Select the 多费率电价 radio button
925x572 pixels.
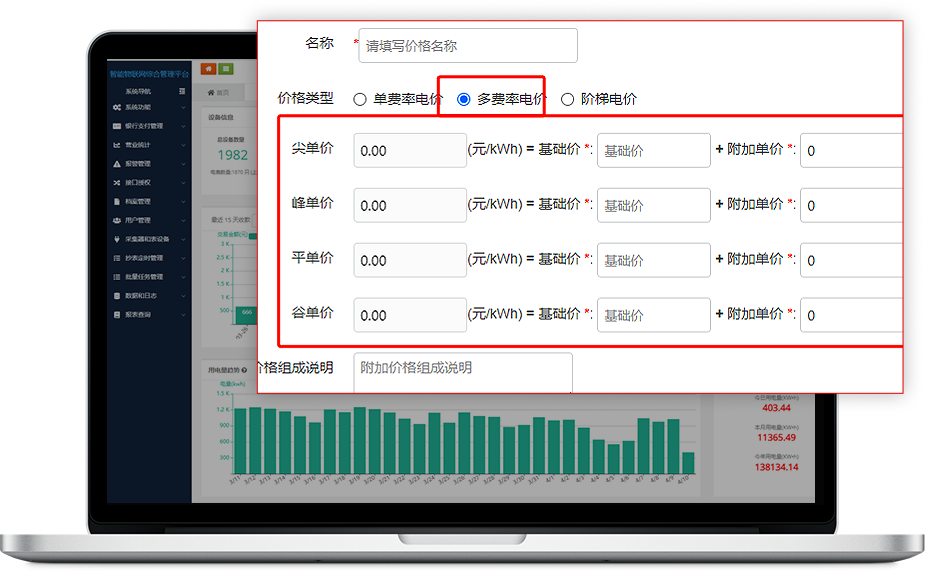[463, 100]
